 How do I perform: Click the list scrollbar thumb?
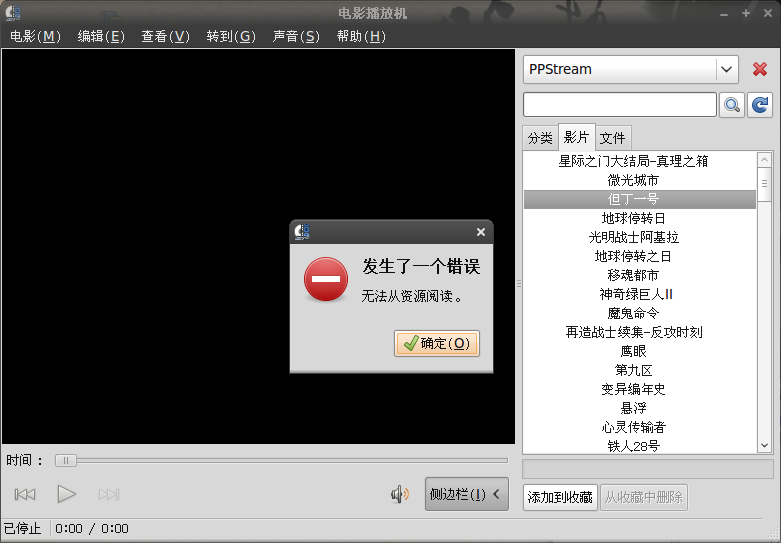pos(765,184)
